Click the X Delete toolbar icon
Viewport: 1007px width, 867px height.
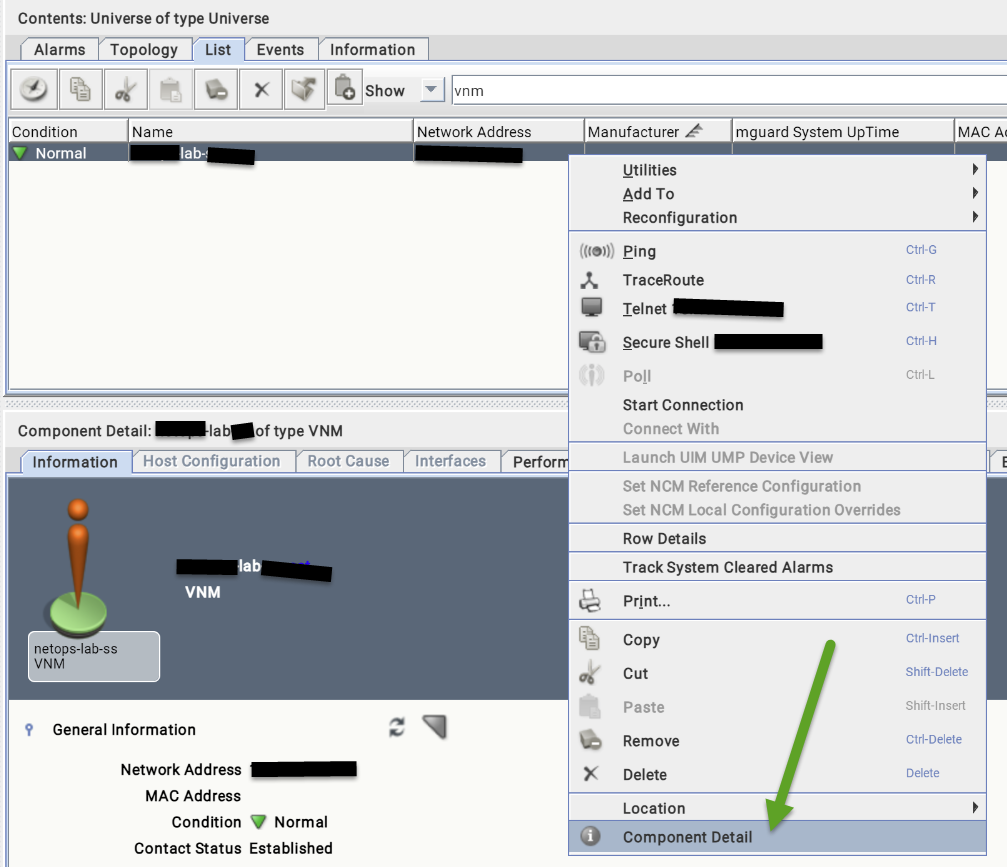click(261, 90)
